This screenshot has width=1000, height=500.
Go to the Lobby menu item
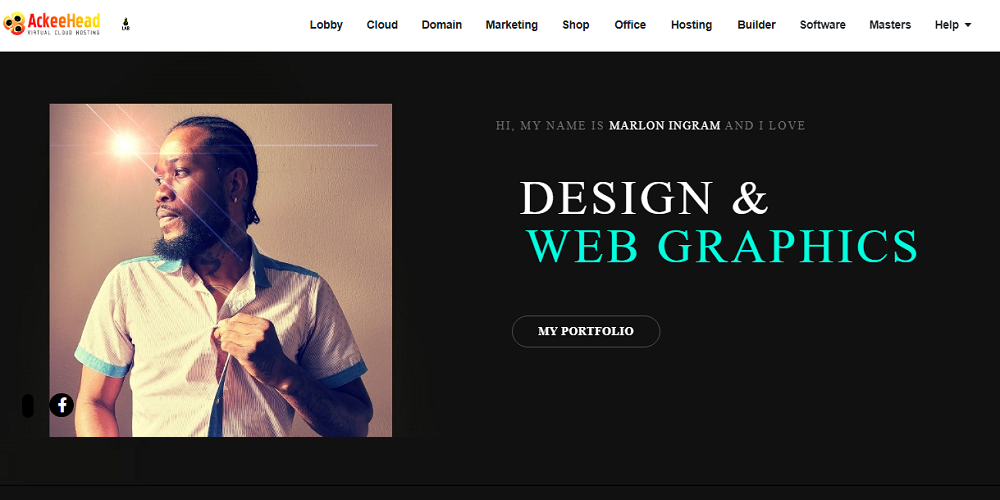[x=326, y=25]
